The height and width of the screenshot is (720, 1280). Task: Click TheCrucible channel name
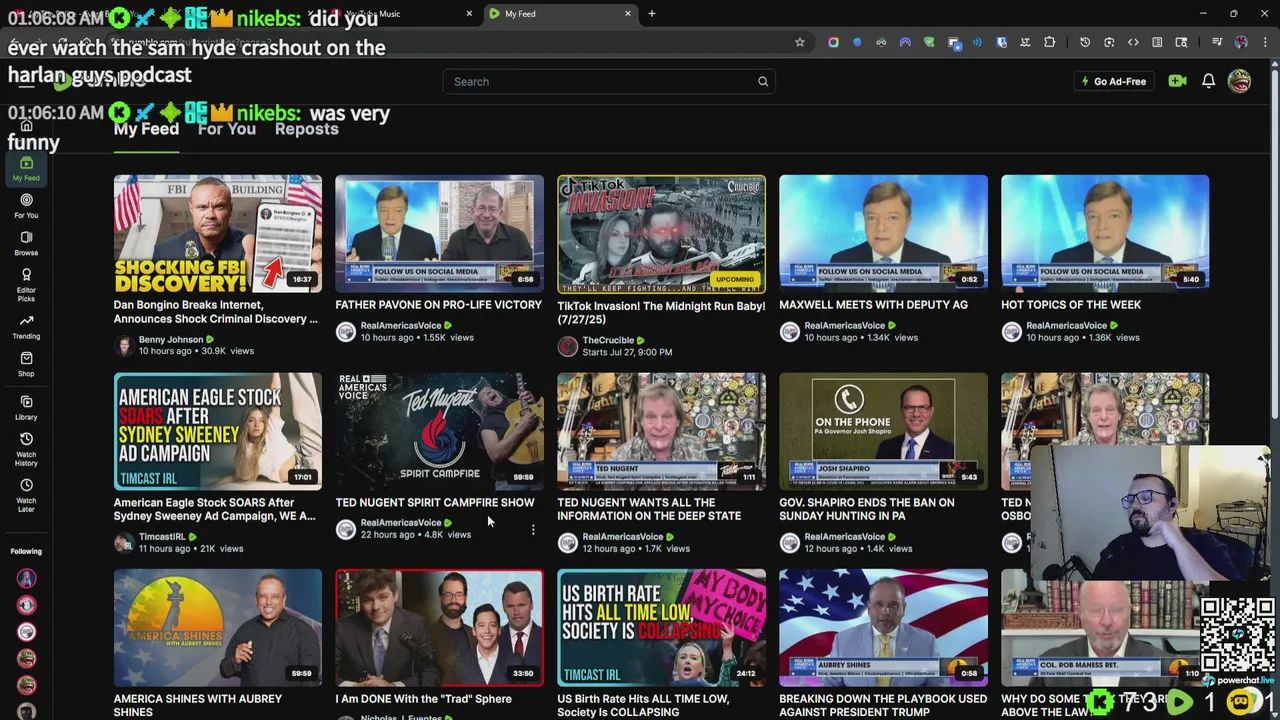608,340
